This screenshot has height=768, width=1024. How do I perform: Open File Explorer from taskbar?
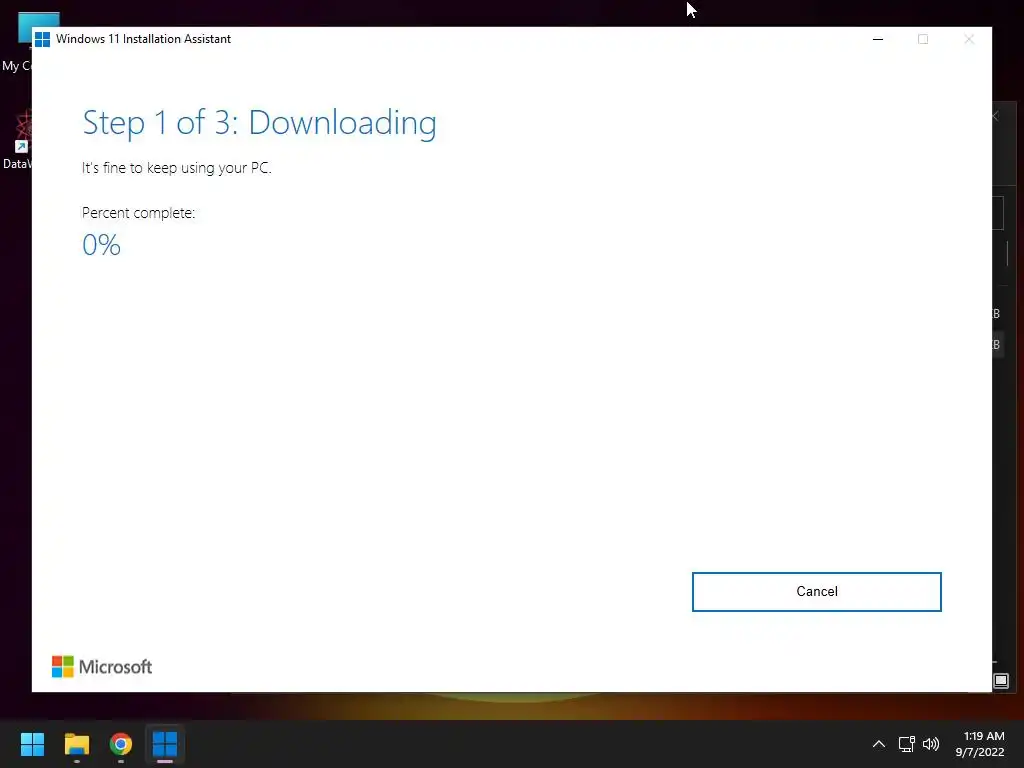tap(76, 744)
